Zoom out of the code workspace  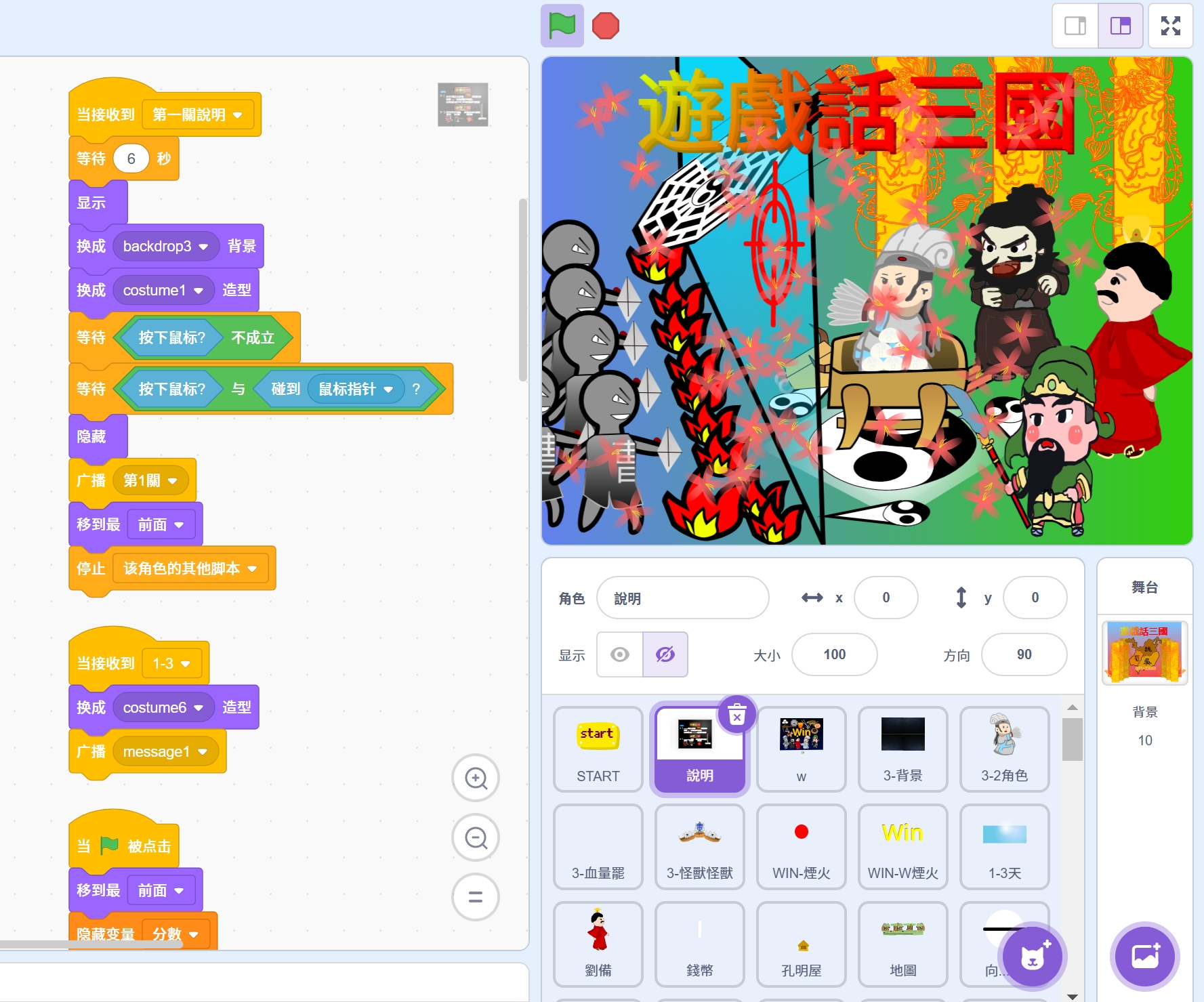click(x=476, y=838)
